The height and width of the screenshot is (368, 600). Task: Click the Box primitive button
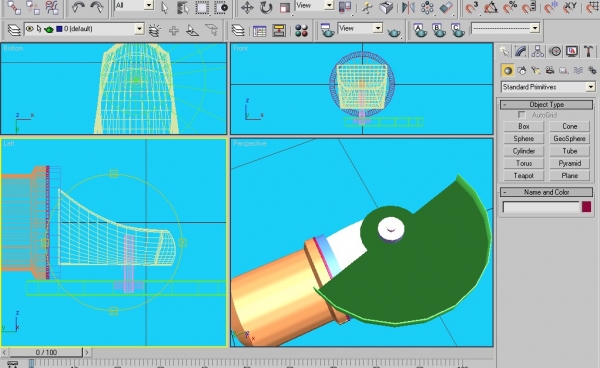click(523, 126)
